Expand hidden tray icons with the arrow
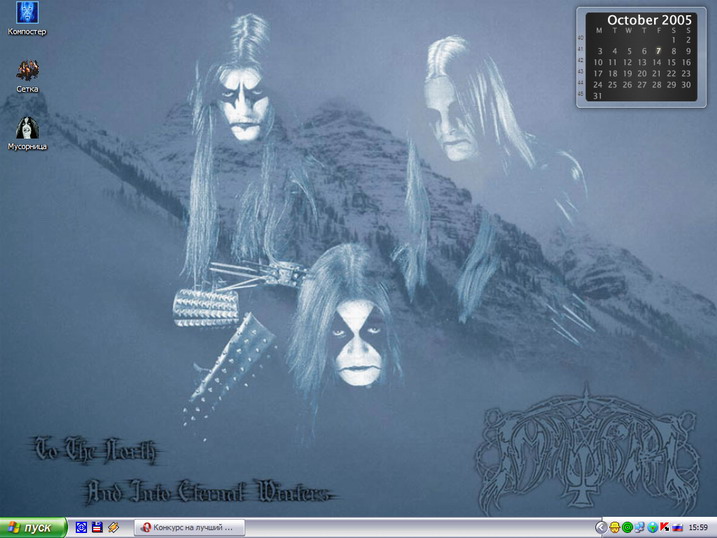 (x=601, y=528)
